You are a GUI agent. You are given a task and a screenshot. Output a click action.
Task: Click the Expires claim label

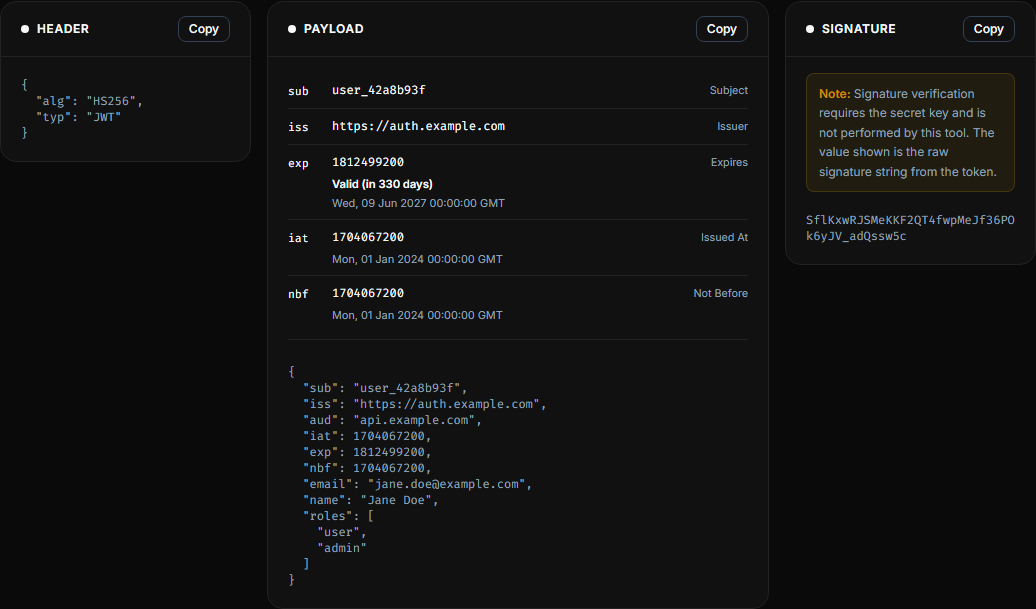click(729, 162)
